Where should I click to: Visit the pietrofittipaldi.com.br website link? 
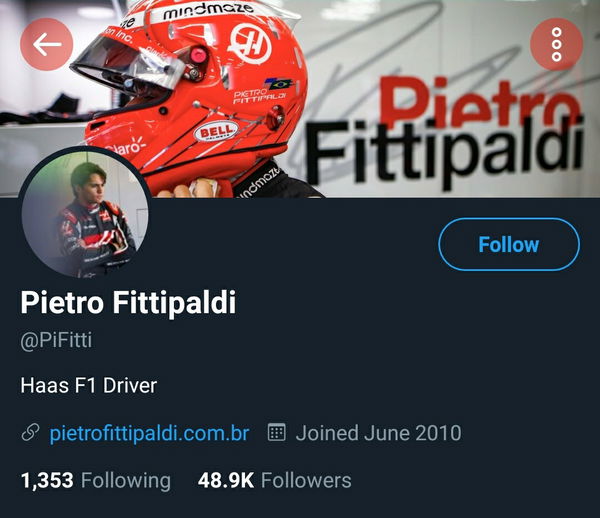[x=150, y=433]
